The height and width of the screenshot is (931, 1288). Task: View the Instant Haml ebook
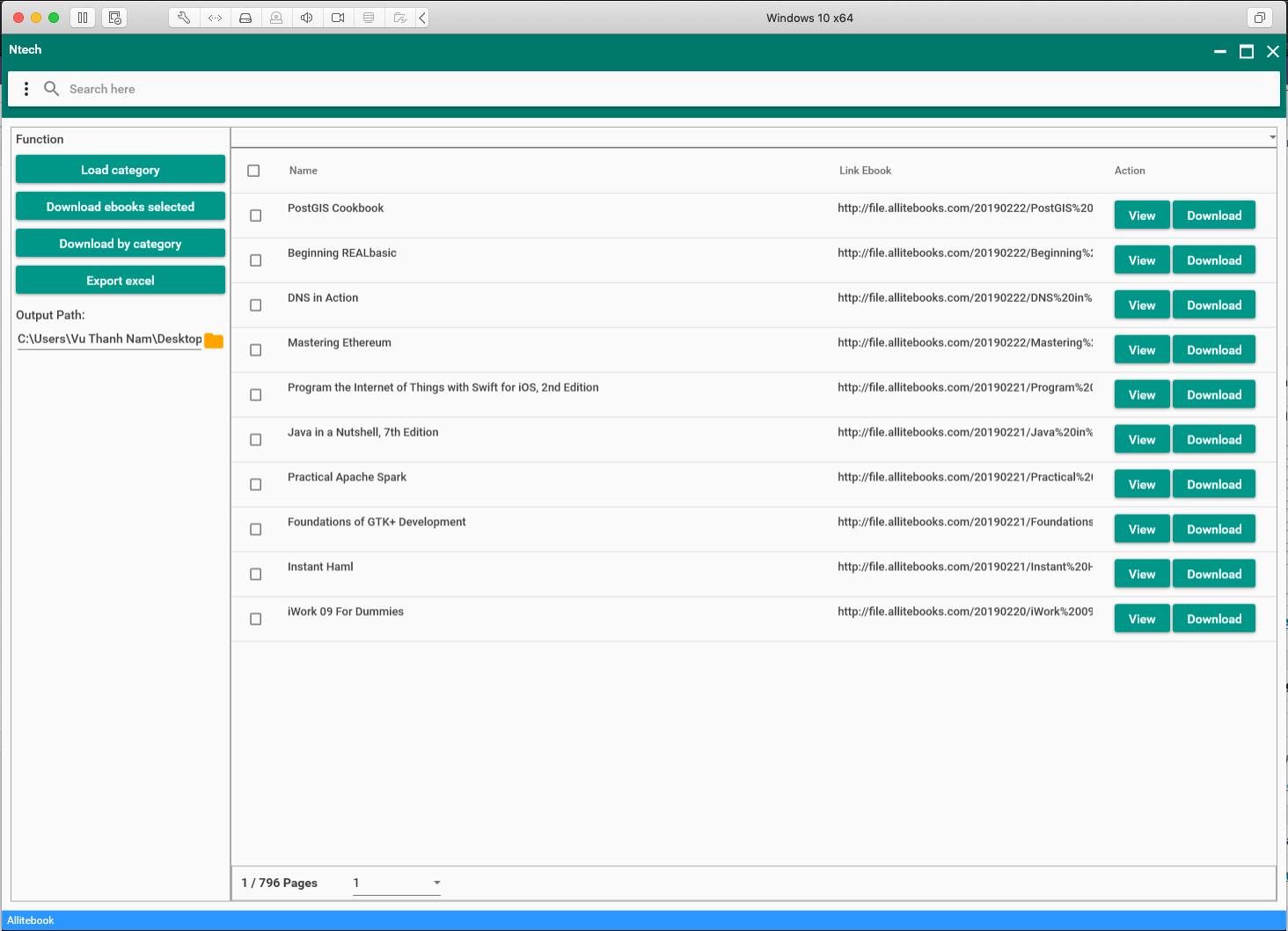1141,575
